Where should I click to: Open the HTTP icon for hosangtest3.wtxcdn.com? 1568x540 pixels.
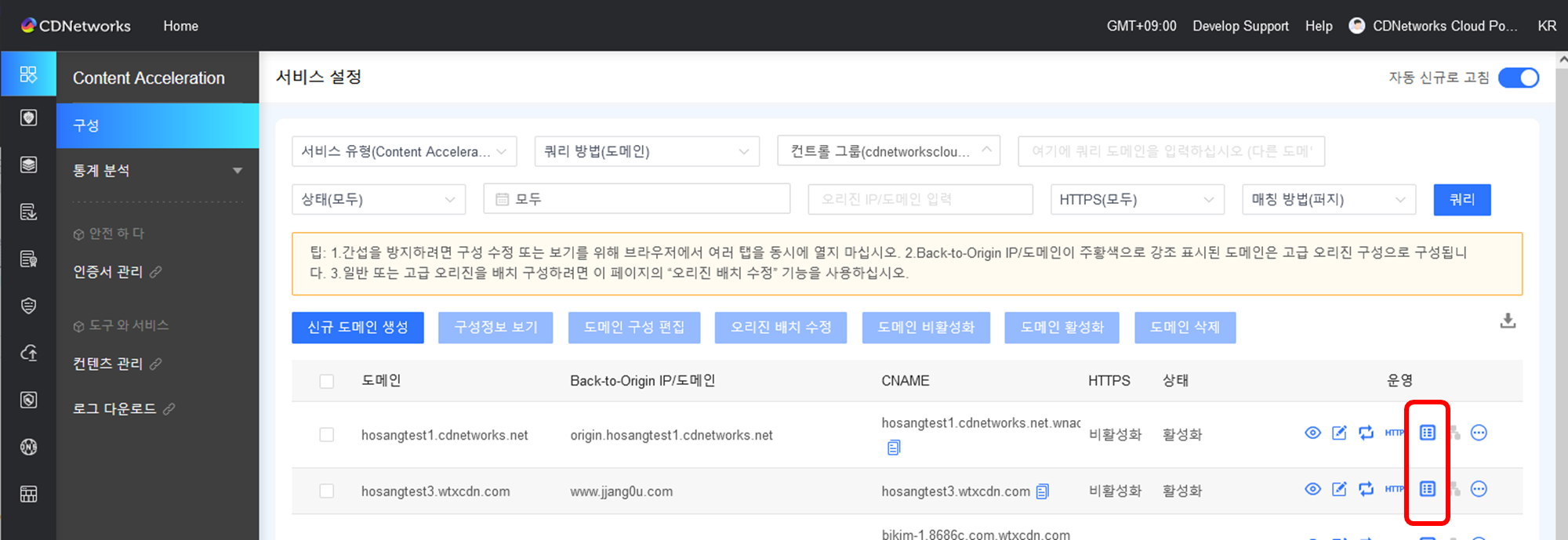click(1394, 489)
